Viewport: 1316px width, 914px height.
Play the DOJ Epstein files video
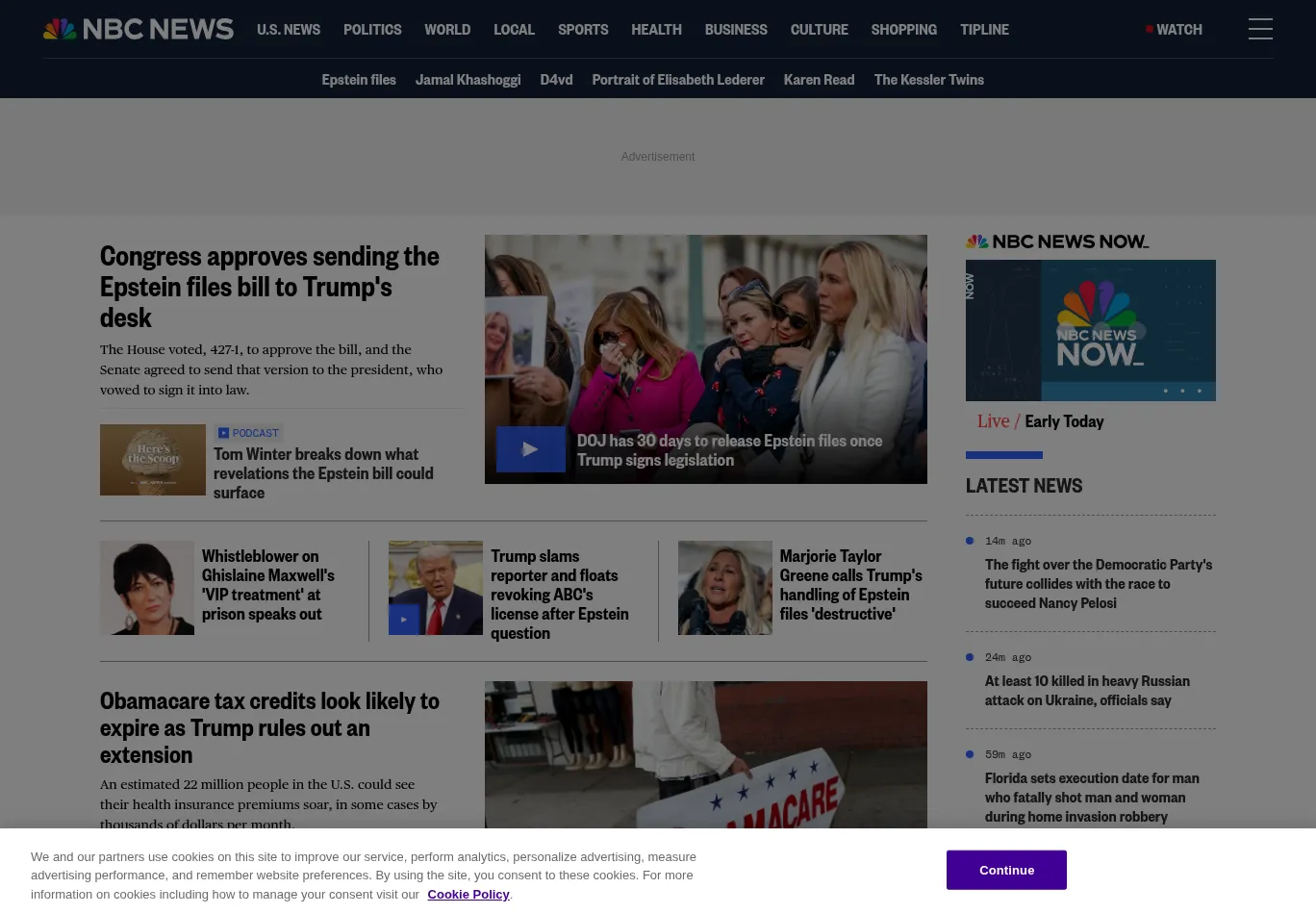tap(530, 449)
